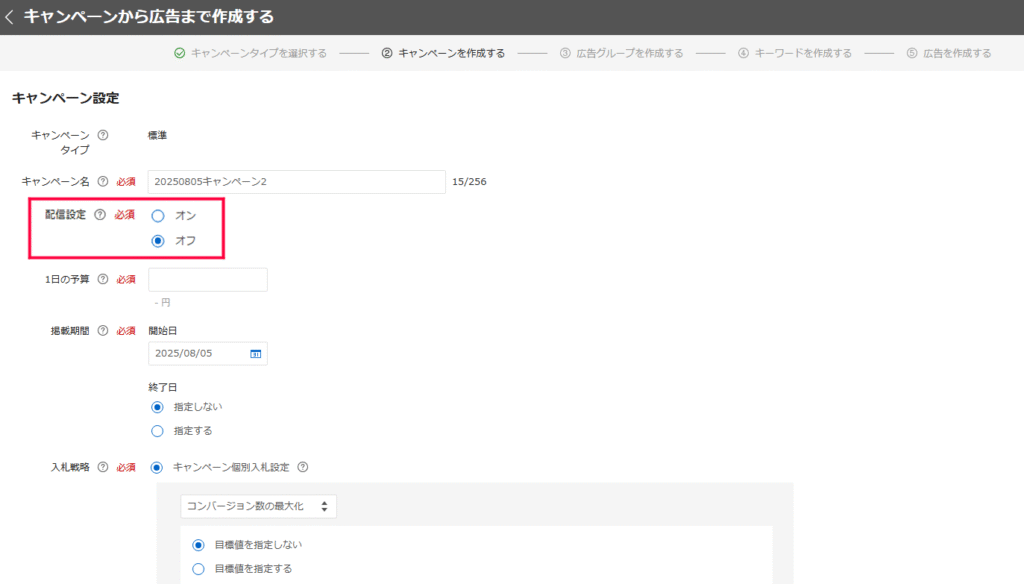Choose 目標値を指定する radio option

click(198, 569)
